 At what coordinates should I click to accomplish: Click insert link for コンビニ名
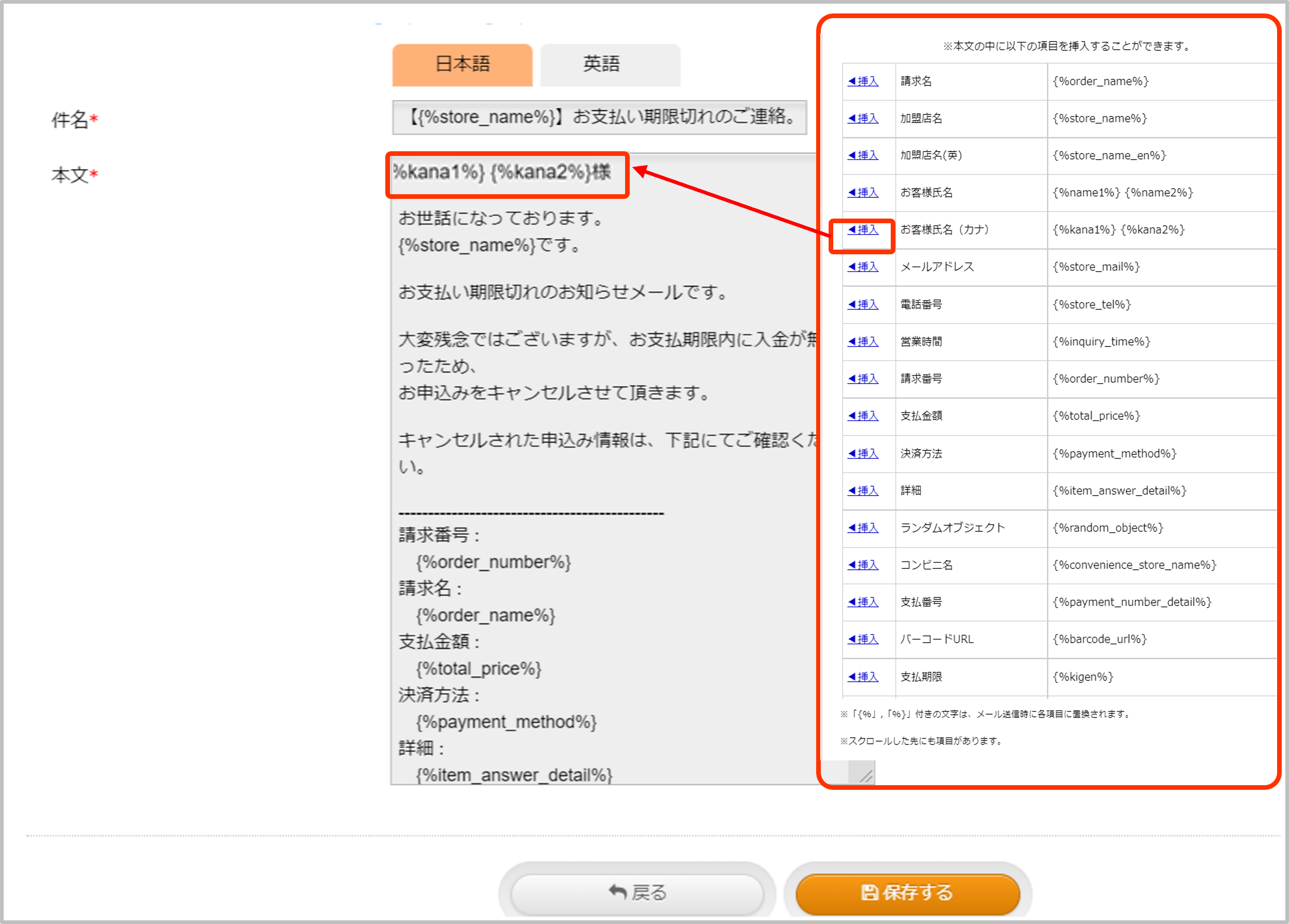(x=863, y=565)
